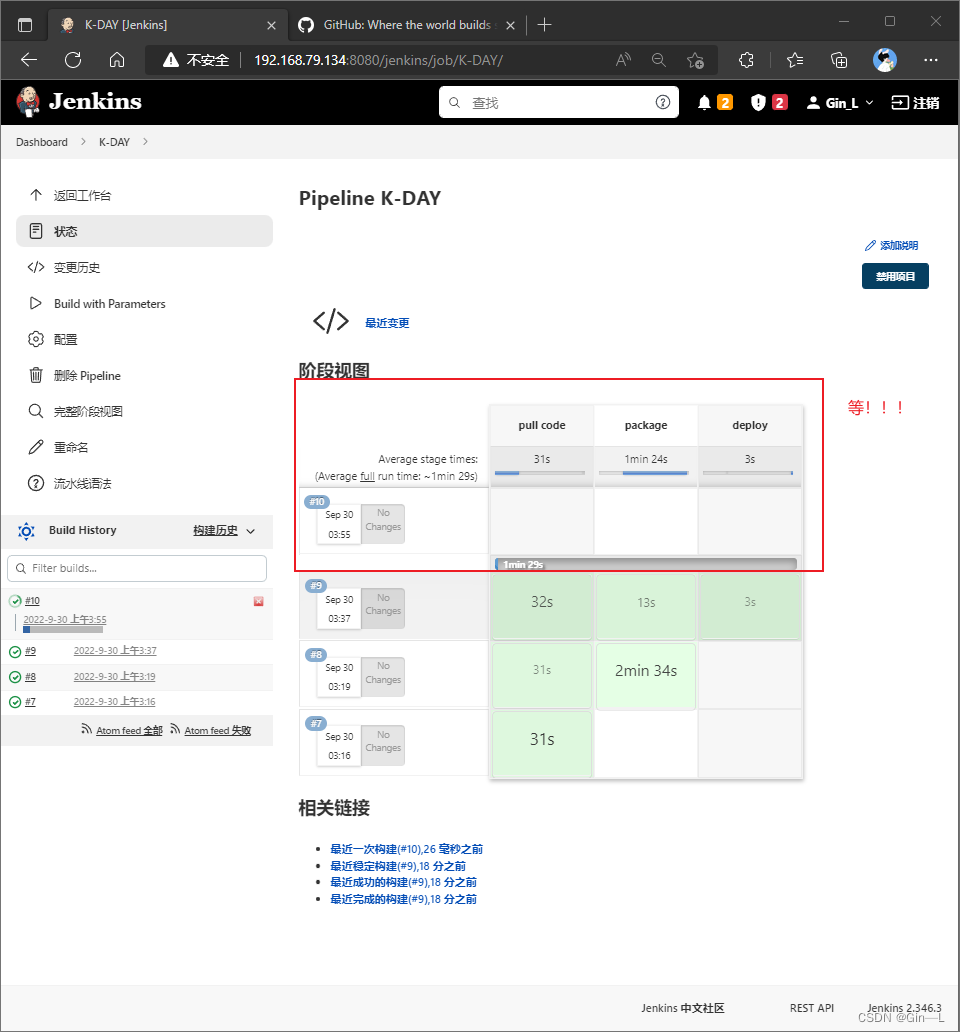Viewport: 960px width, 1032px height.
Task: Click build #8 package 2min 34s cell
Action: tap(645, 676)
